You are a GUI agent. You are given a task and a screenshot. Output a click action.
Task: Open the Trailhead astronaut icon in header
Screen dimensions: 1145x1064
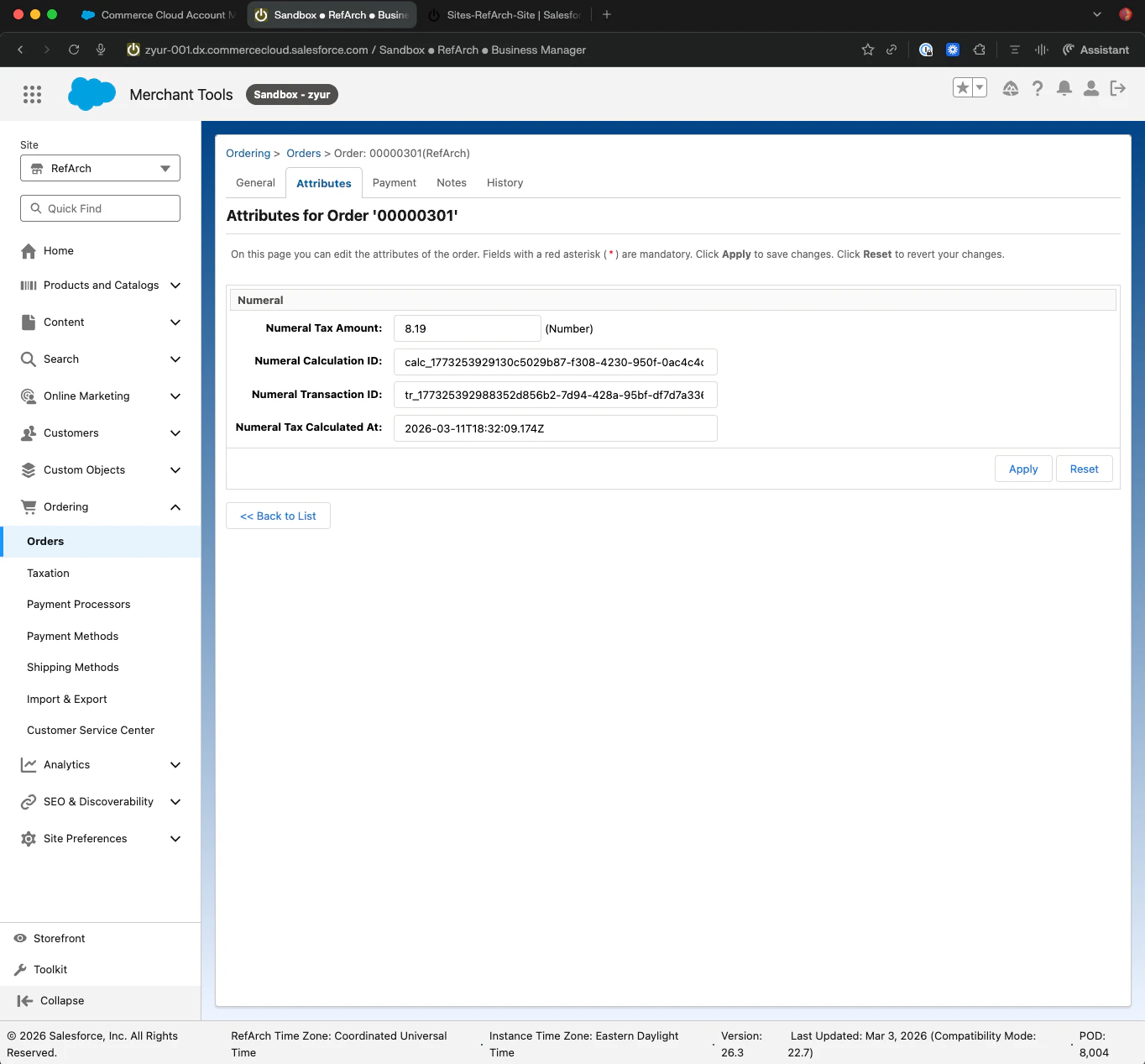point(1011,88)
